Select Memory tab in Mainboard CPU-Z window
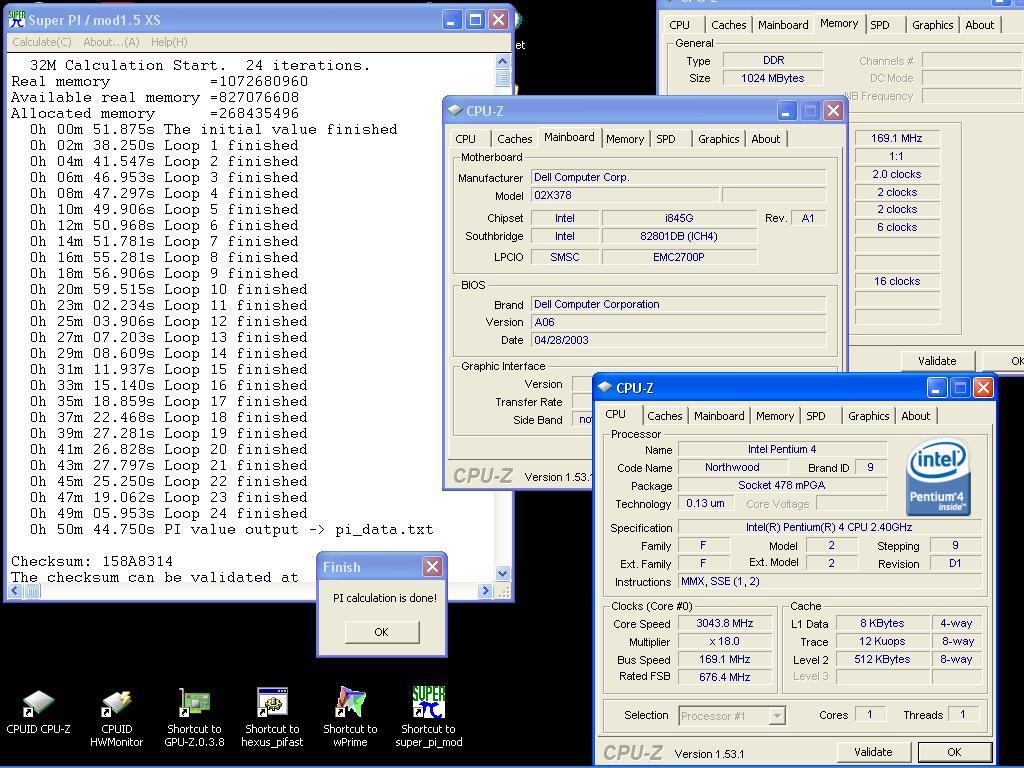Screen dimensions: 1024x768 point(624,139)
